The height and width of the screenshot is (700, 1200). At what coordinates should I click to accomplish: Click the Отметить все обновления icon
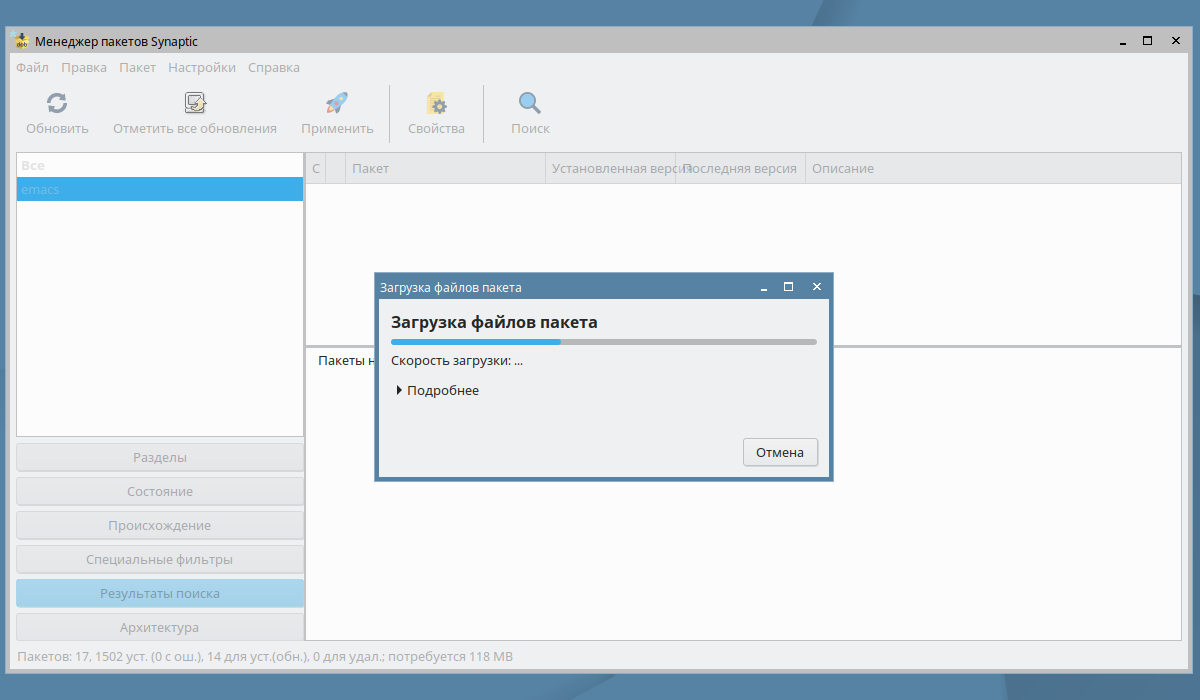pos(195,103)
